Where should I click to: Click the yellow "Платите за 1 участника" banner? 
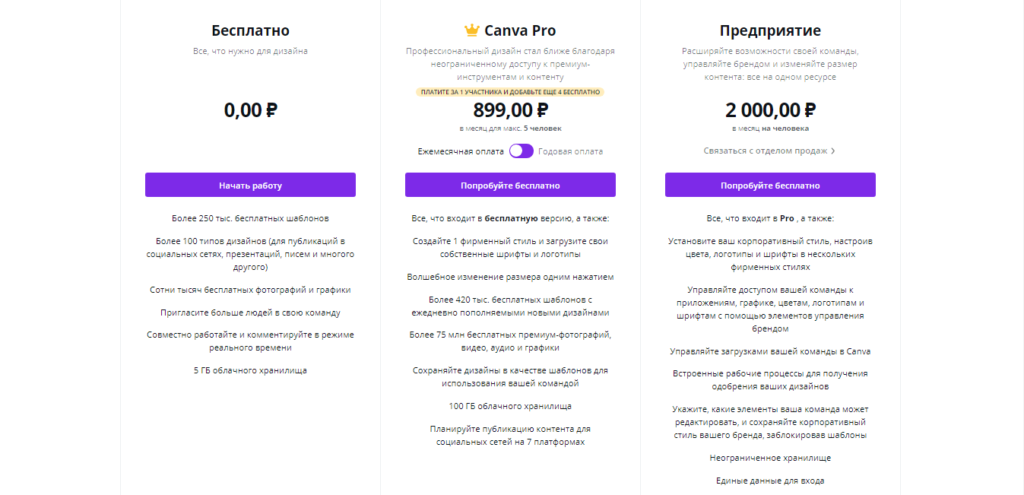pyautogui.click(x=510, y=91)
